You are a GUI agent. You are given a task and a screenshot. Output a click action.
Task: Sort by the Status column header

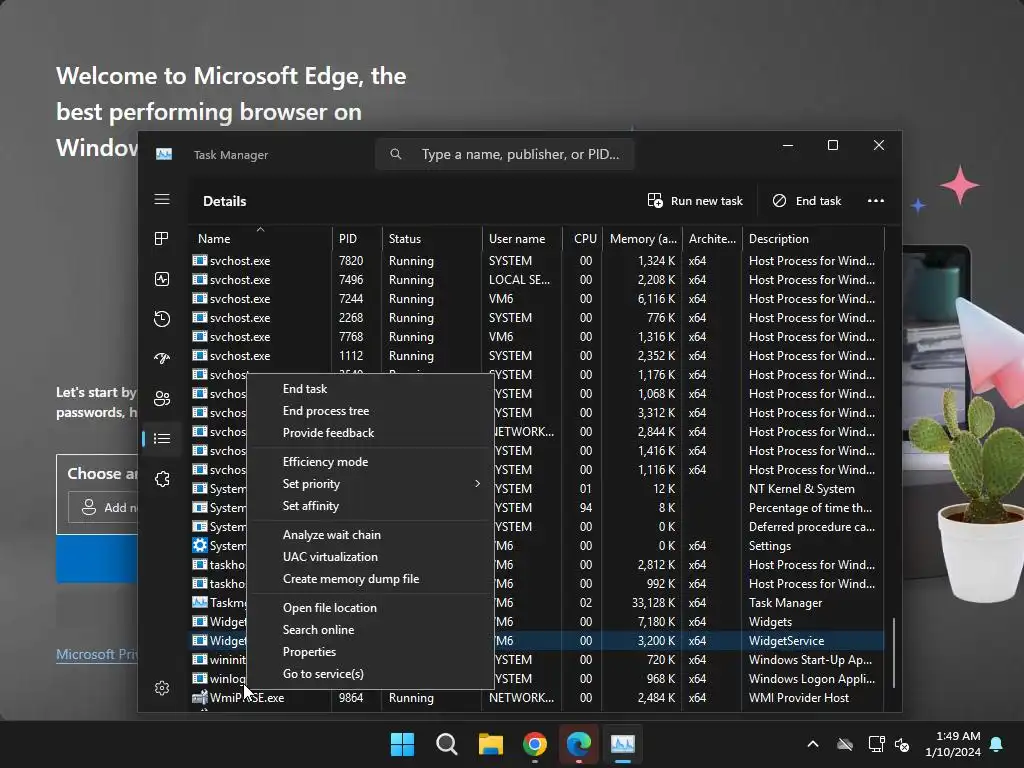pos(432,238)
